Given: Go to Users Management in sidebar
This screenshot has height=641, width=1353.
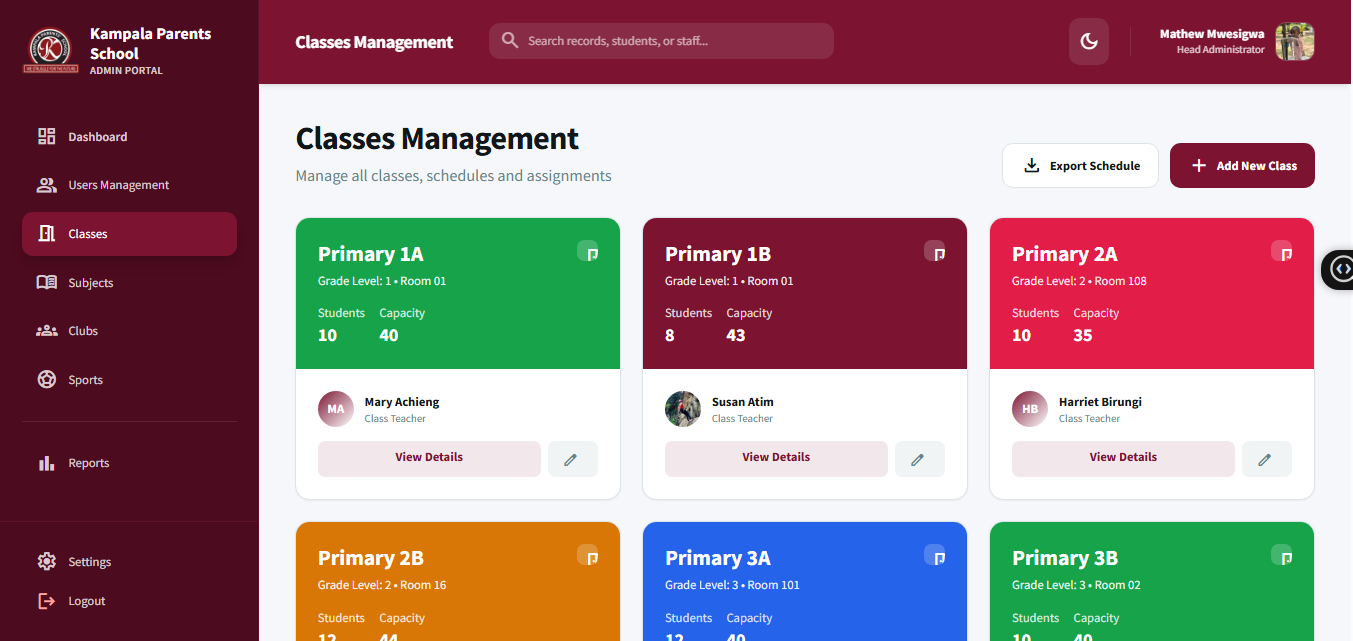Looking at the screenshot, I should point(118,185).
